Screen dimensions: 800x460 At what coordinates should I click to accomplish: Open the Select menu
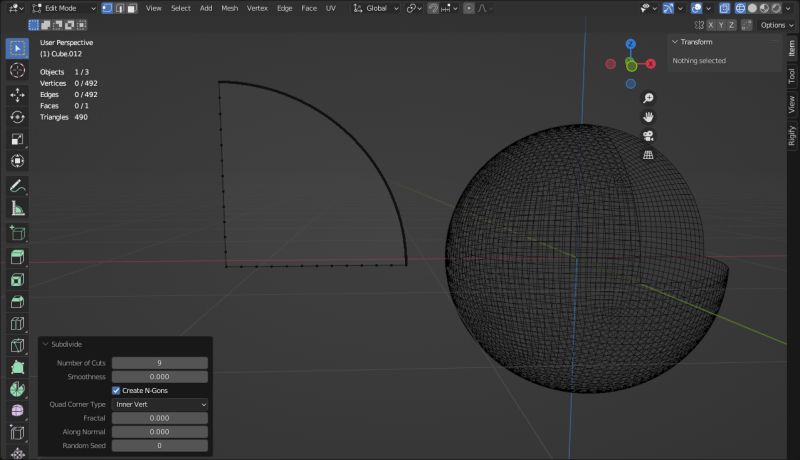pyautogui.click(x=181, y=8)
